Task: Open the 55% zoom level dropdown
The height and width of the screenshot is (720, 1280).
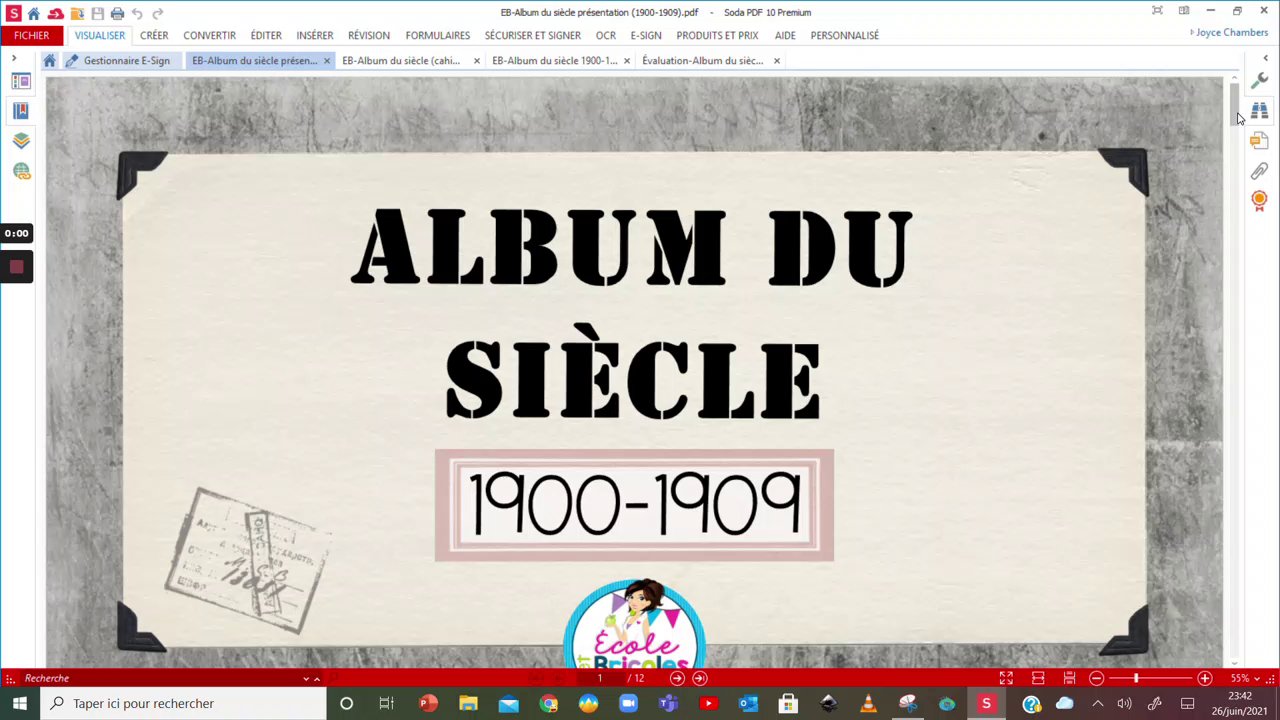Action: tap(1245, 678)
